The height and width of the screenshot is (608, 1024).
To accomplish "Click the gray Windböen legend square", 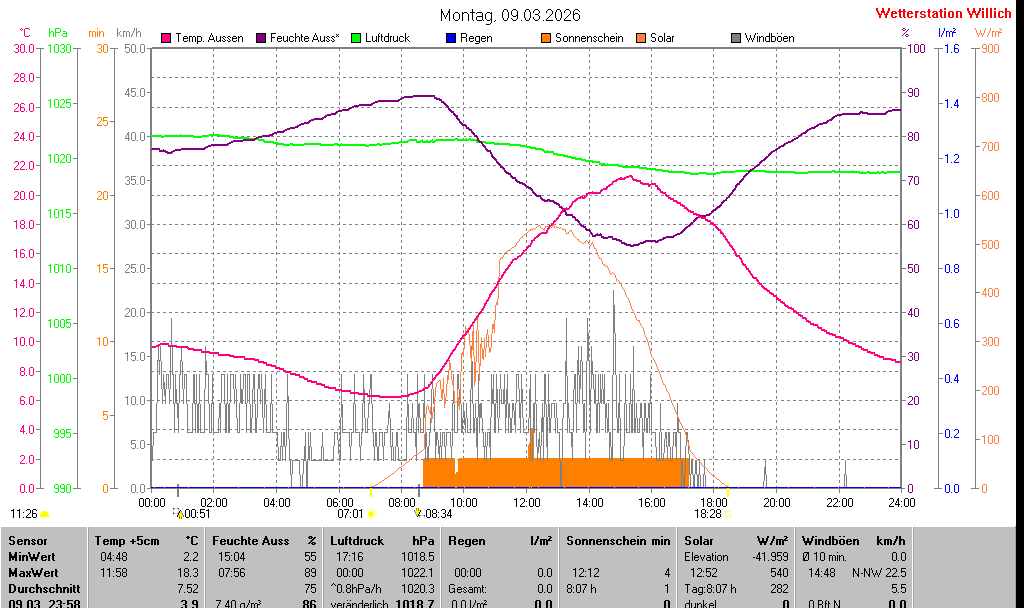I will pyautogui.click(x=736, y=38).
